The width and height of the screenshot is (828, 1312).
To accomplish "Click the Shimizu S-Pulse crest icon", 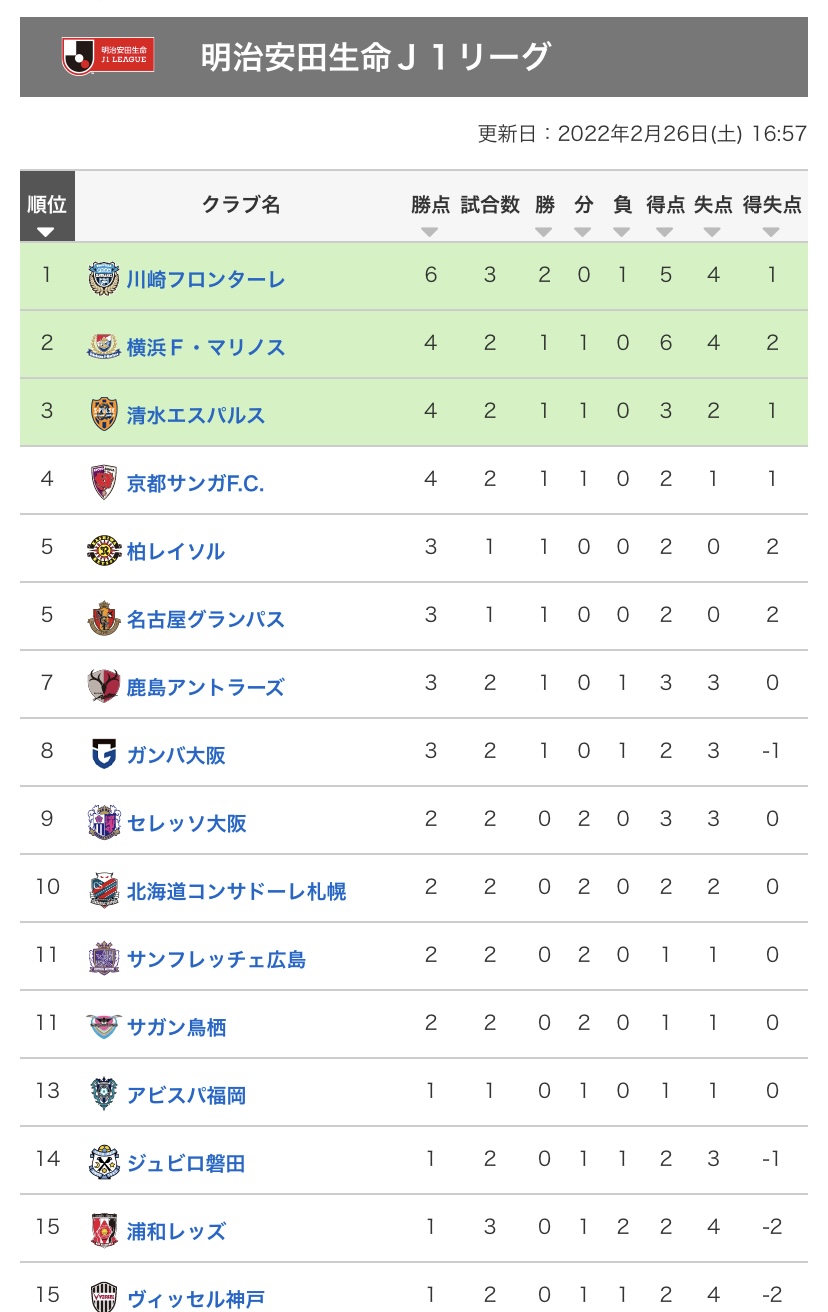I will point(104,414).
